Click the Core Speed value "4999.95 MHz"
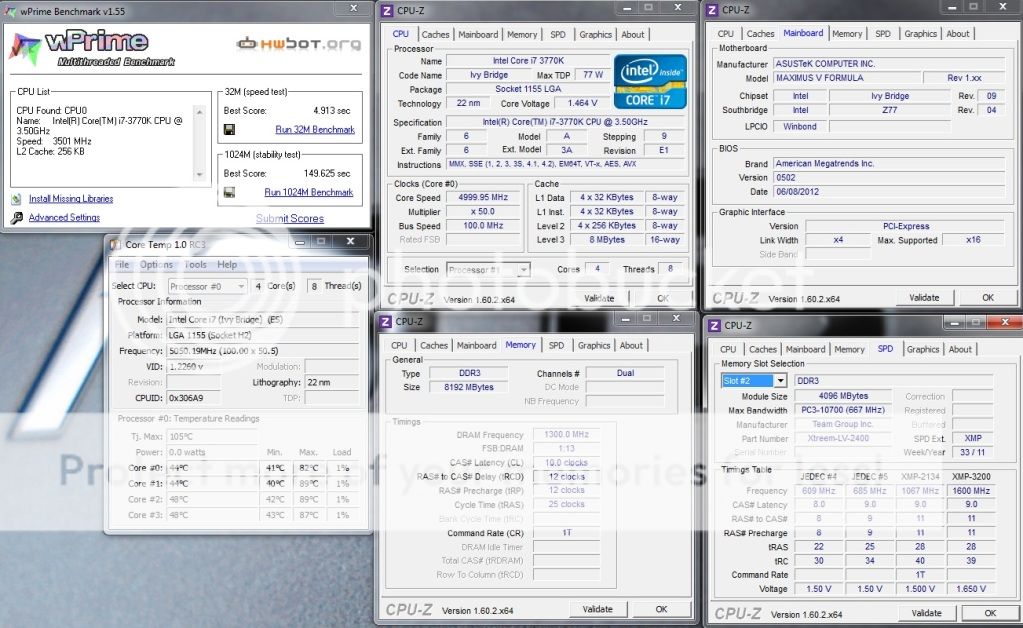This screenshot has height=628, width=1023. pyautogui.click(x=483, y=197)
